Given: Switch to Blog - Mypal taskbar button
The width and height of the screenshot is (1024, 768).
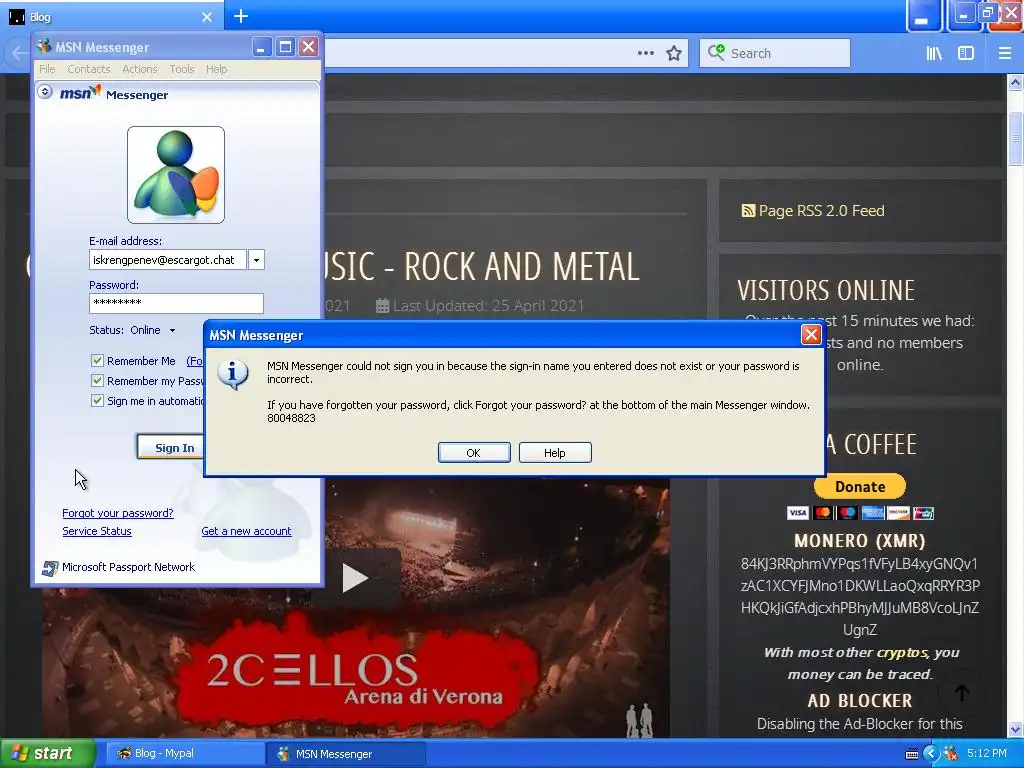Looking at the screenshot, I should pos(183,754).
